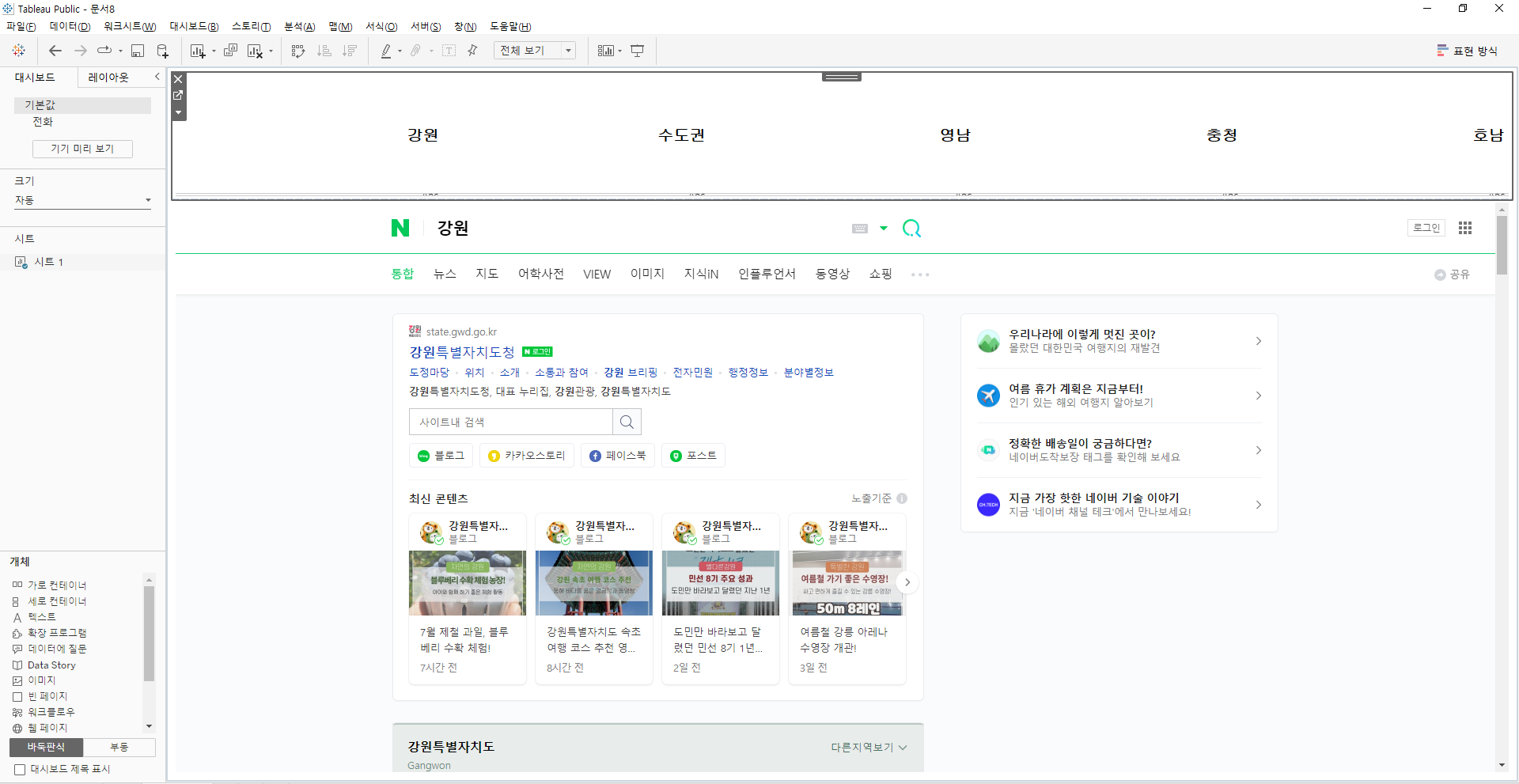Collapse the left dashboard side pane

157,77
